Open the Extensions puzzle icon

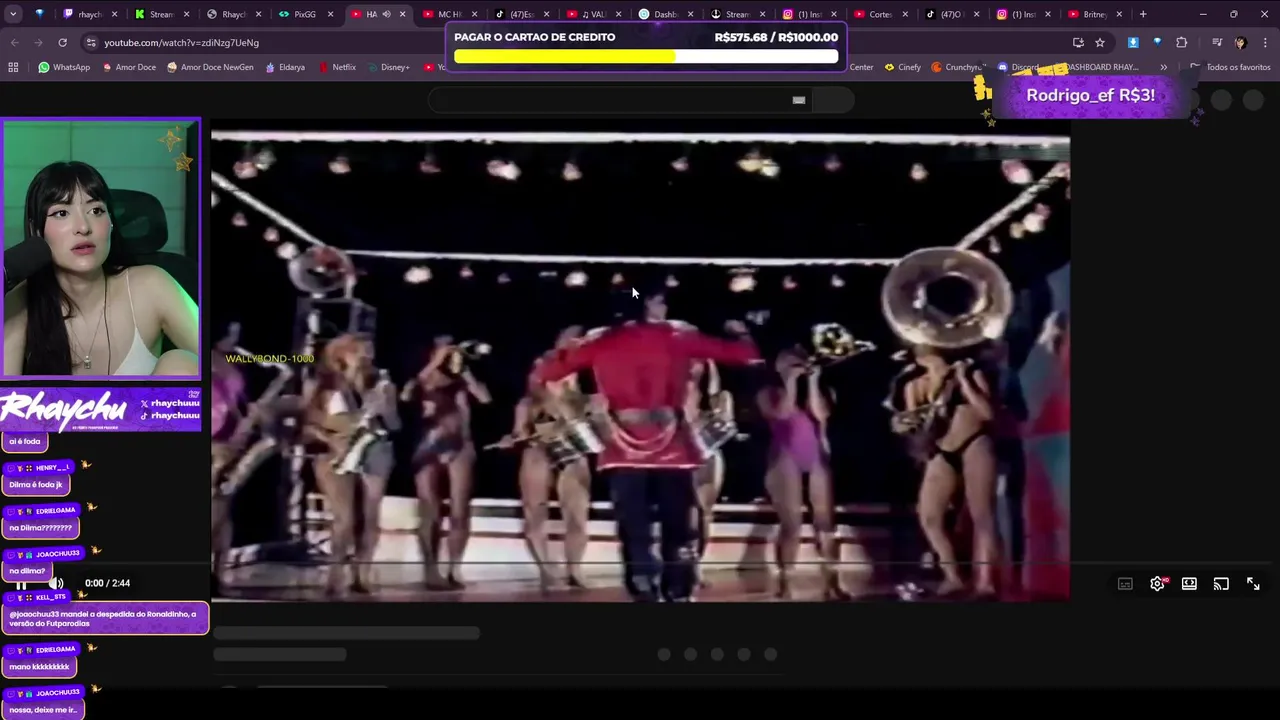[1181, 42]
